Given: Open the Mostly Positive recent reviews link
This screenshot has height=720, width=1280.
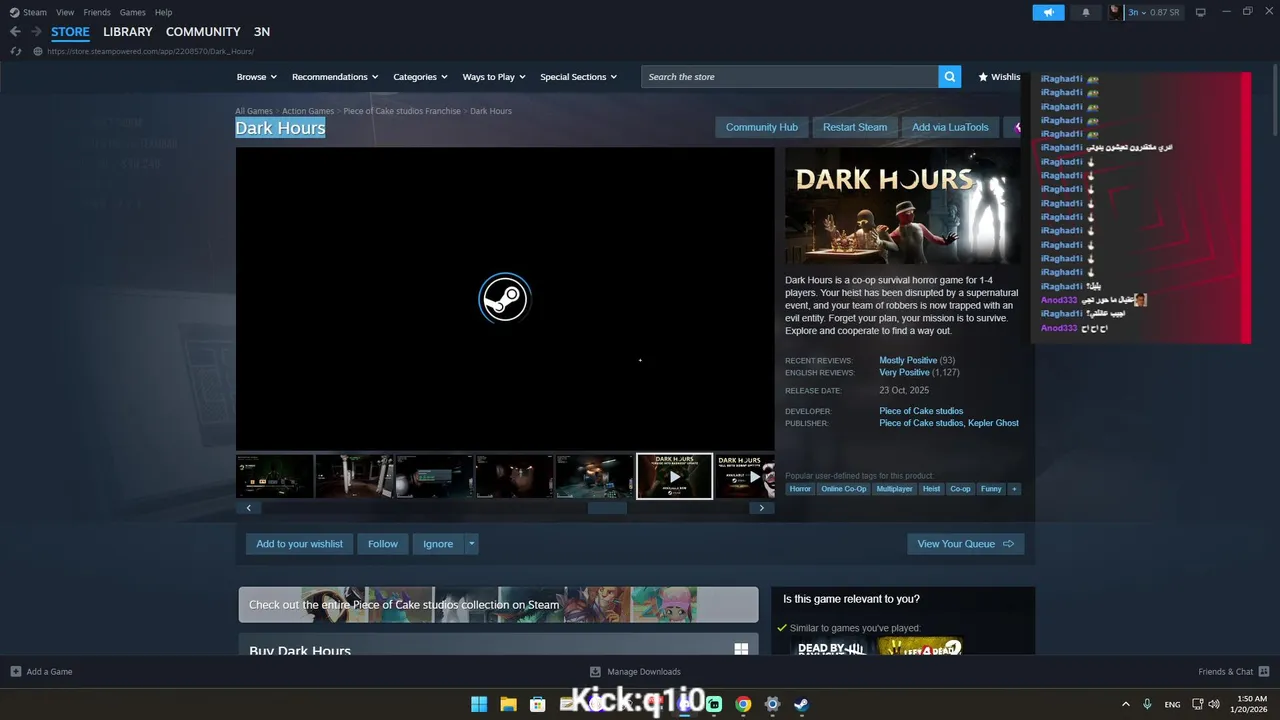Looking at the screenshot, I should click(908, 360).
